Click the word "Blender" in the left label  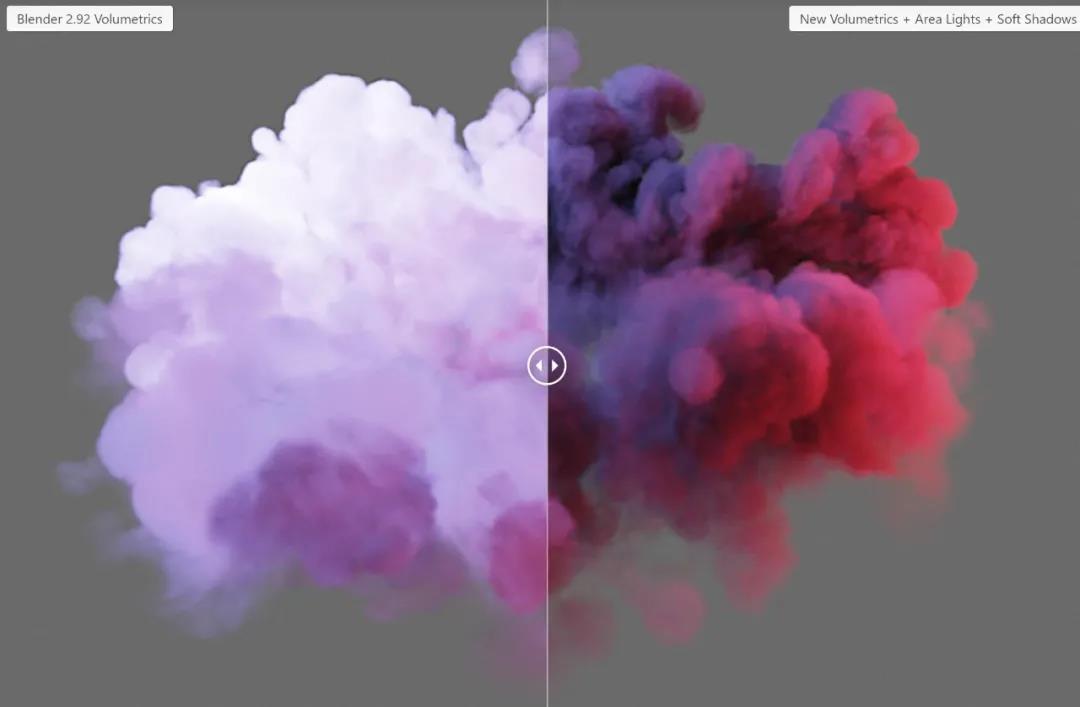[x=39, y=19]
